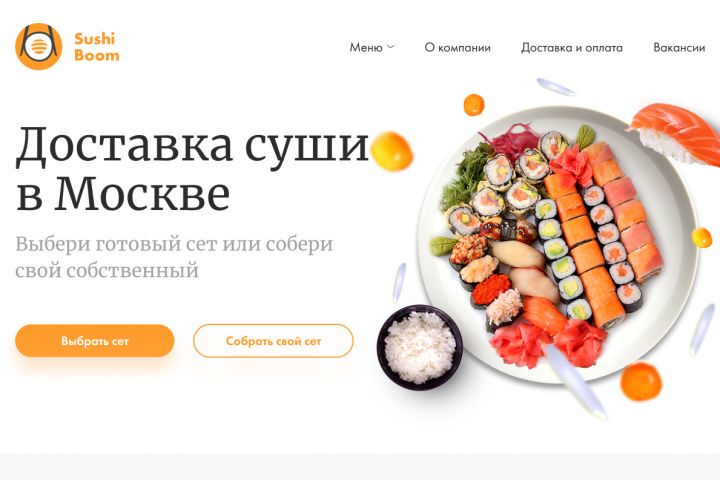Expand the chevron arrow next to Меню
Screen dimensions: 720x480
coord(390,47)
